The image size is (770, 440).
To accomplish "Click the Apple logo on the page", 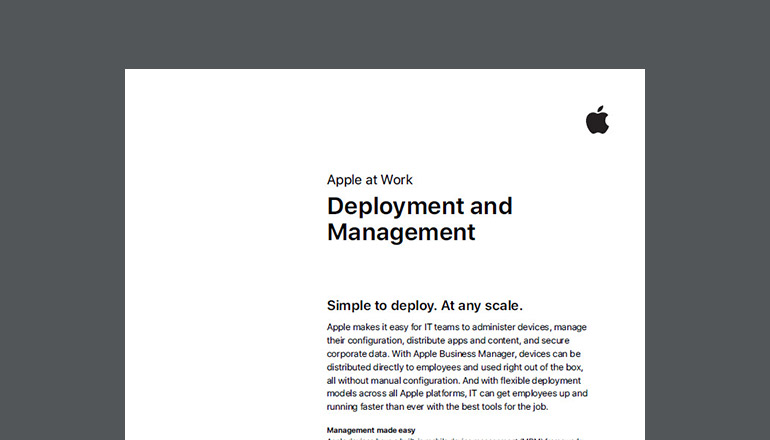I will click(x=597, y=119).
